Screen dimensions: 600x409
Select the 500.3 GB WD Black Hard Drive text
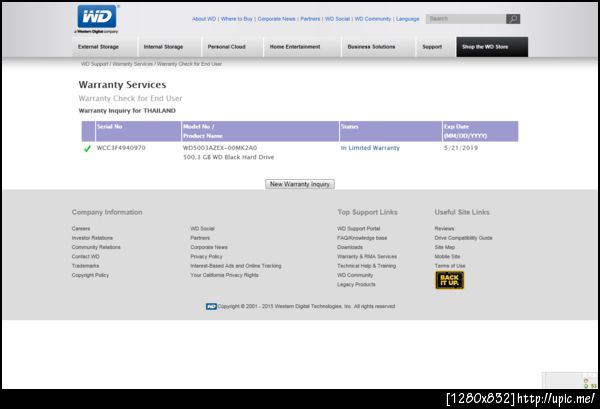[228, 157]
